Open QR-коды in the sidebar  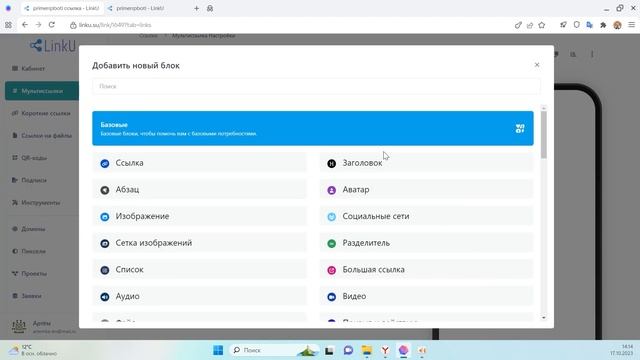point(29,158)
